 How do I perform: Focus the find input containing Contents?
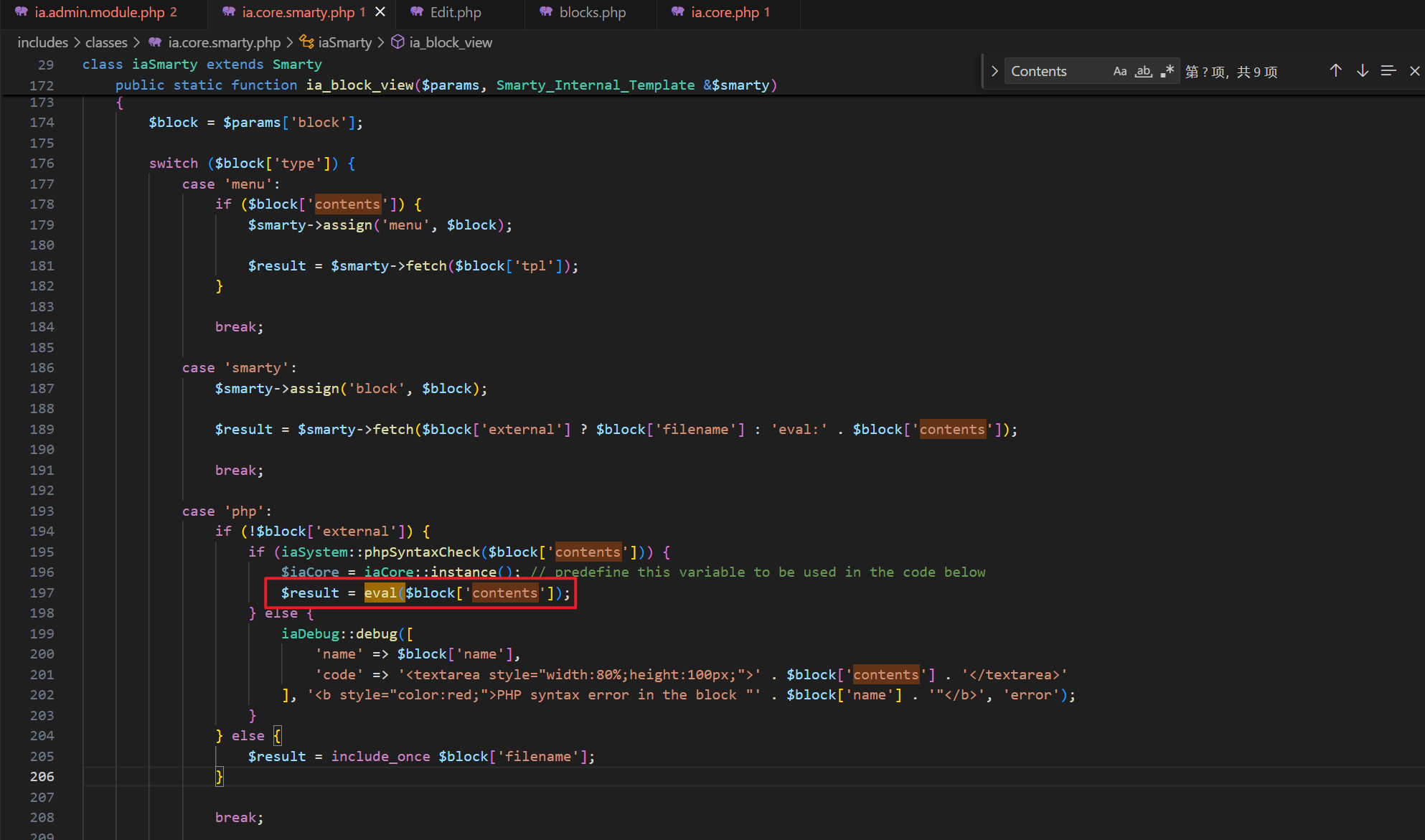1057,71
